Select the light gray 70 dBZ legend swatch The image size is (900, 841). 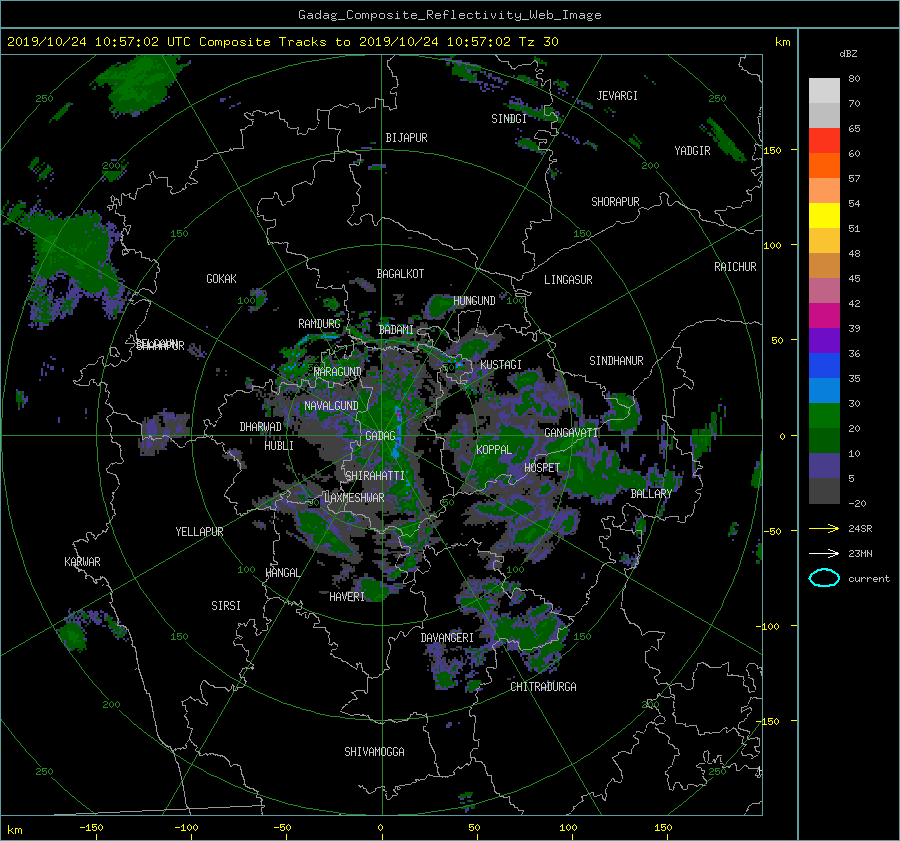(x=824, y=91)
